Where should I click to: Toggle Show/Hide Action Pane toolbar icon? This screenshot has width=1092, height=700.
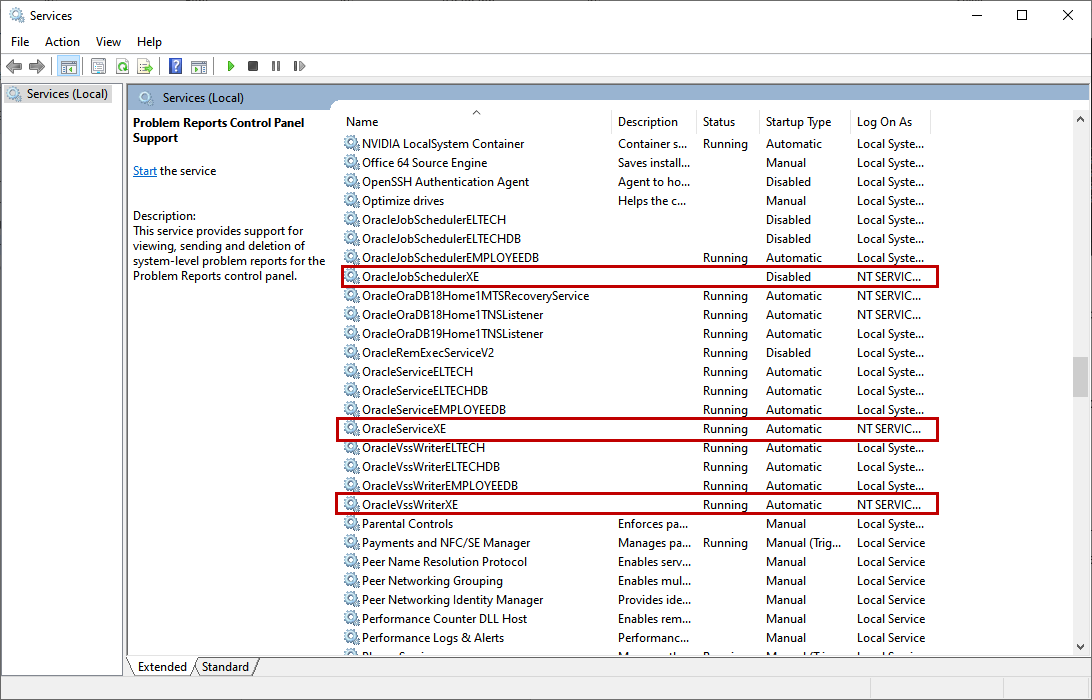pyautogui.click(x=199, y=66)
